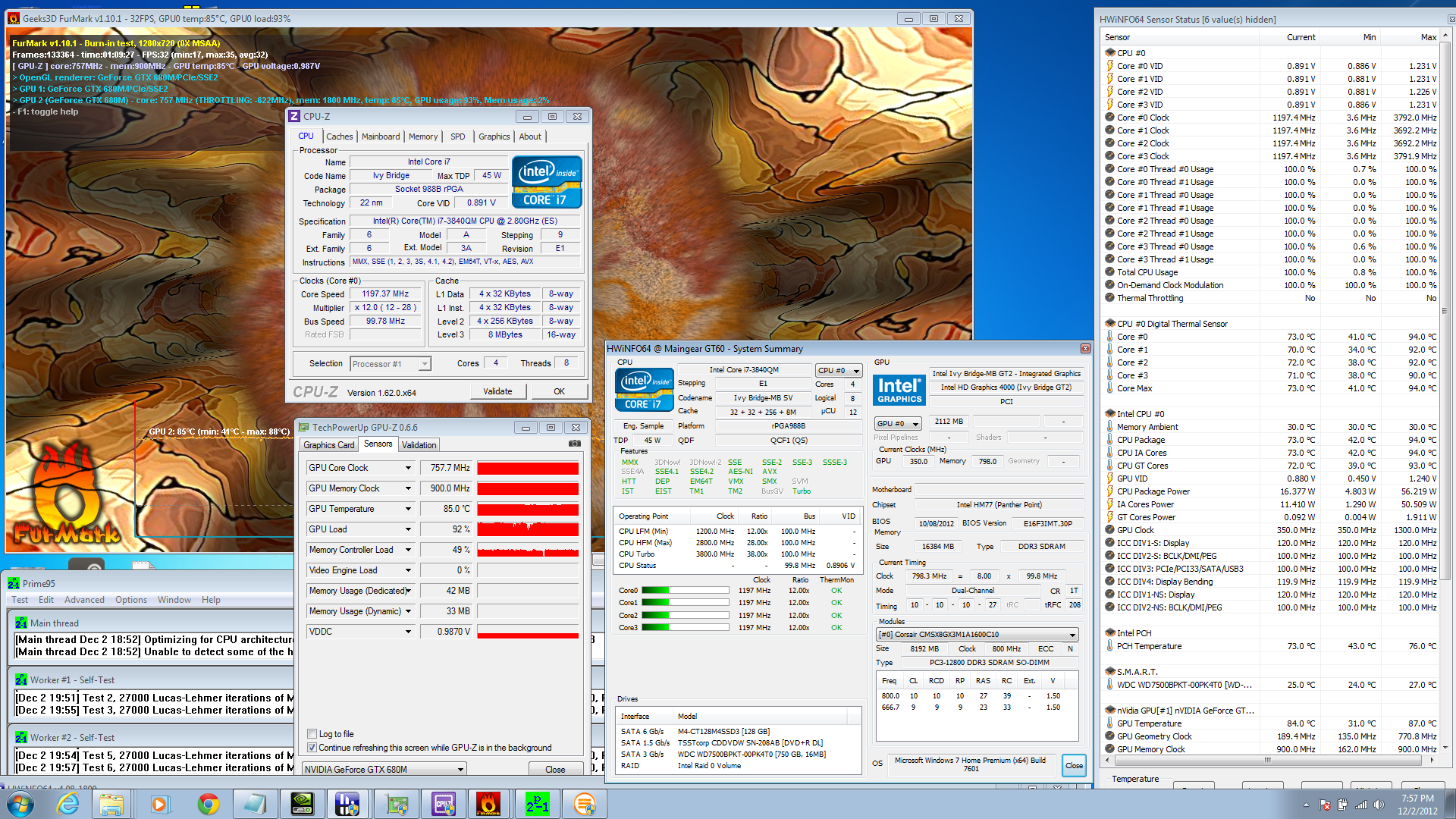Open GPU Load sensor dropdown

point(408,529)
